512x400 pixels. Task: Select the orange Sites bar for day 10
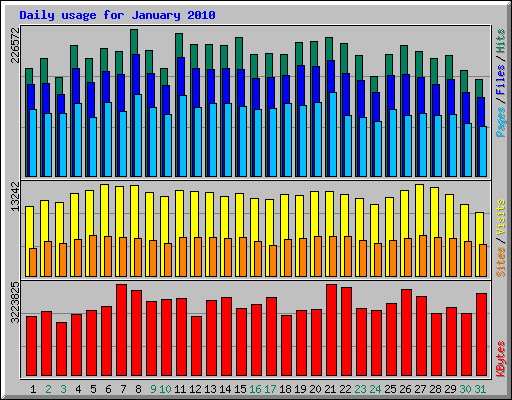(168, 260)
